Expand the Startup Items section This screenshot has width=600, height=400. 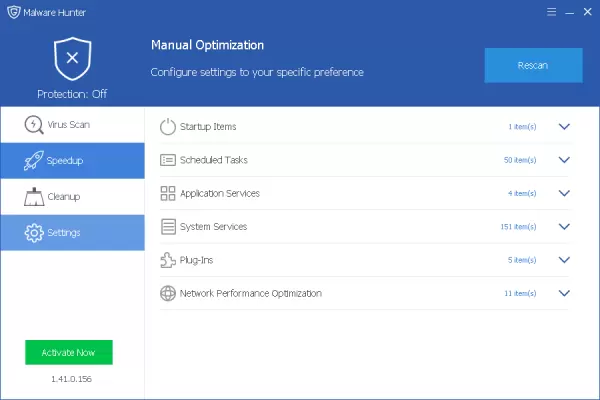564,127
